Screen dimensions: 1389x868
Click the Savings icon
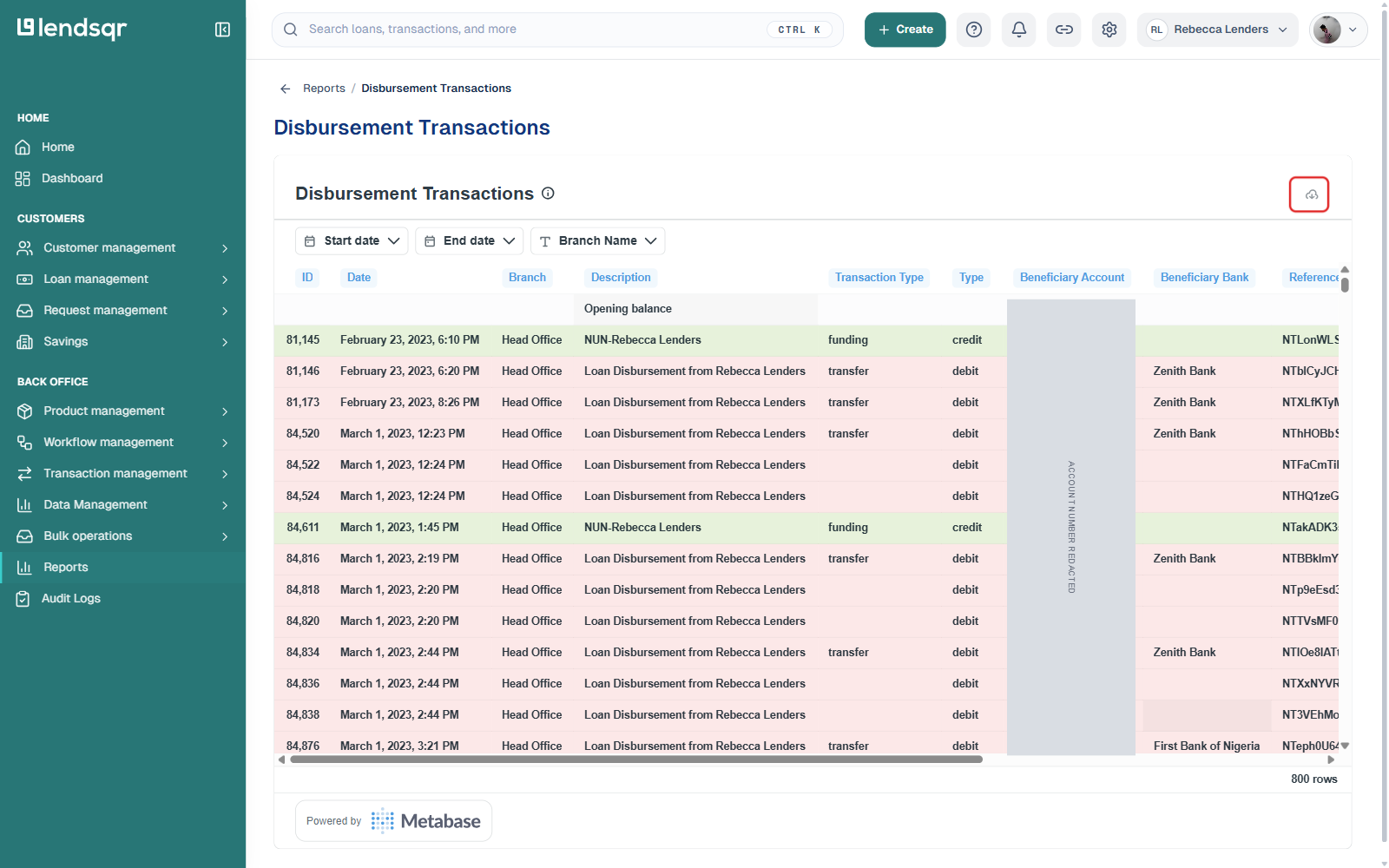(x=25, y=342)
